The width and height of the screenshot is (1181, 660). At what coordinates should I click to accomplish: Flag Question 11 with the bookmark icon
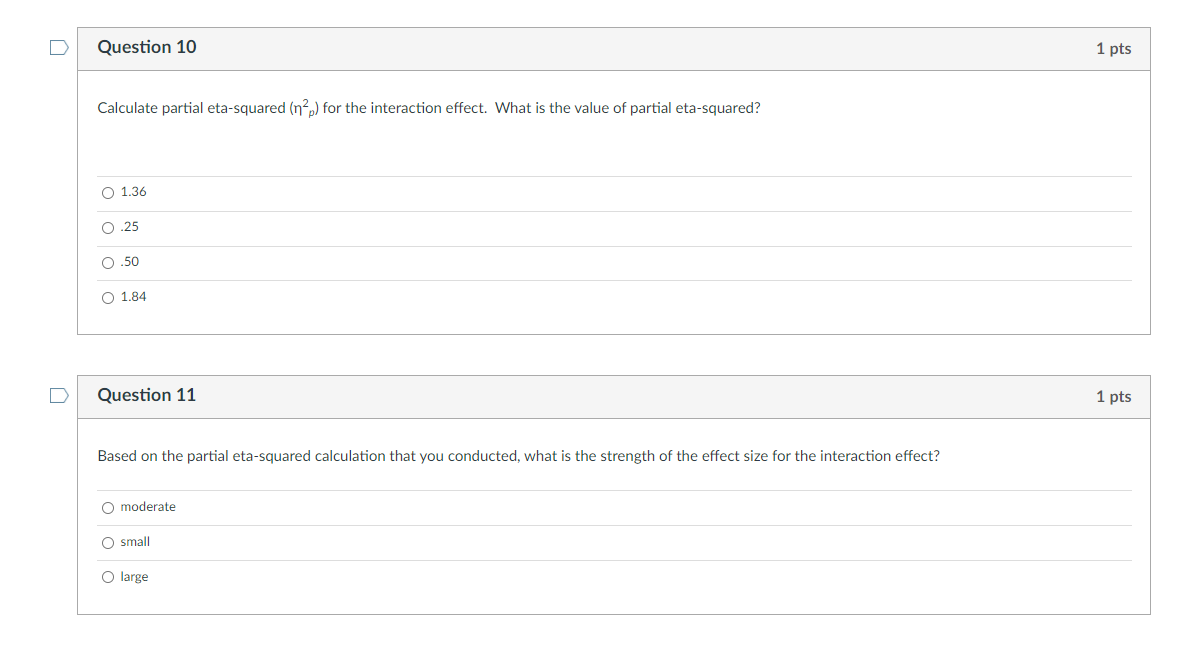pos(59,396)
